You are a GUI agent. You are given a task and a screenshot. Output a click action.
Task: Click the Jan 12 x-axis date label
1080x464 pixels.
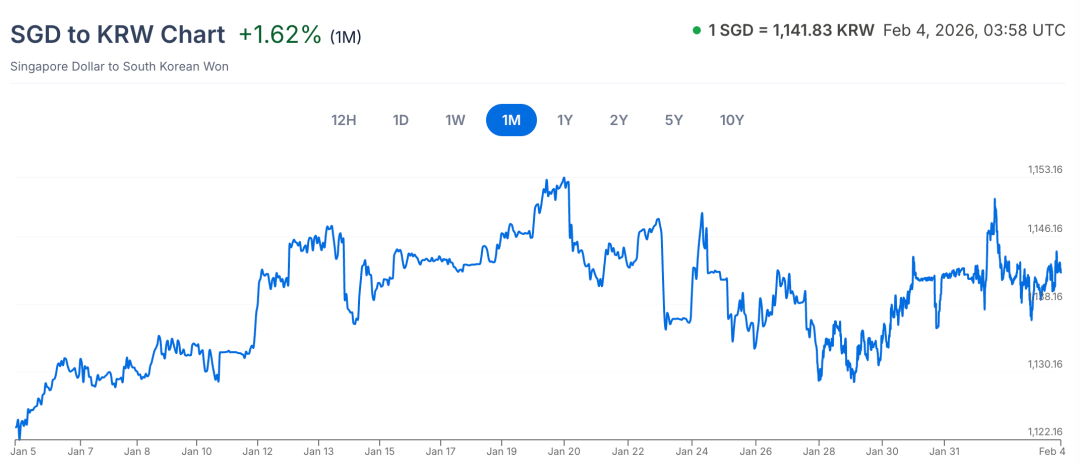(x=258, y=451)
